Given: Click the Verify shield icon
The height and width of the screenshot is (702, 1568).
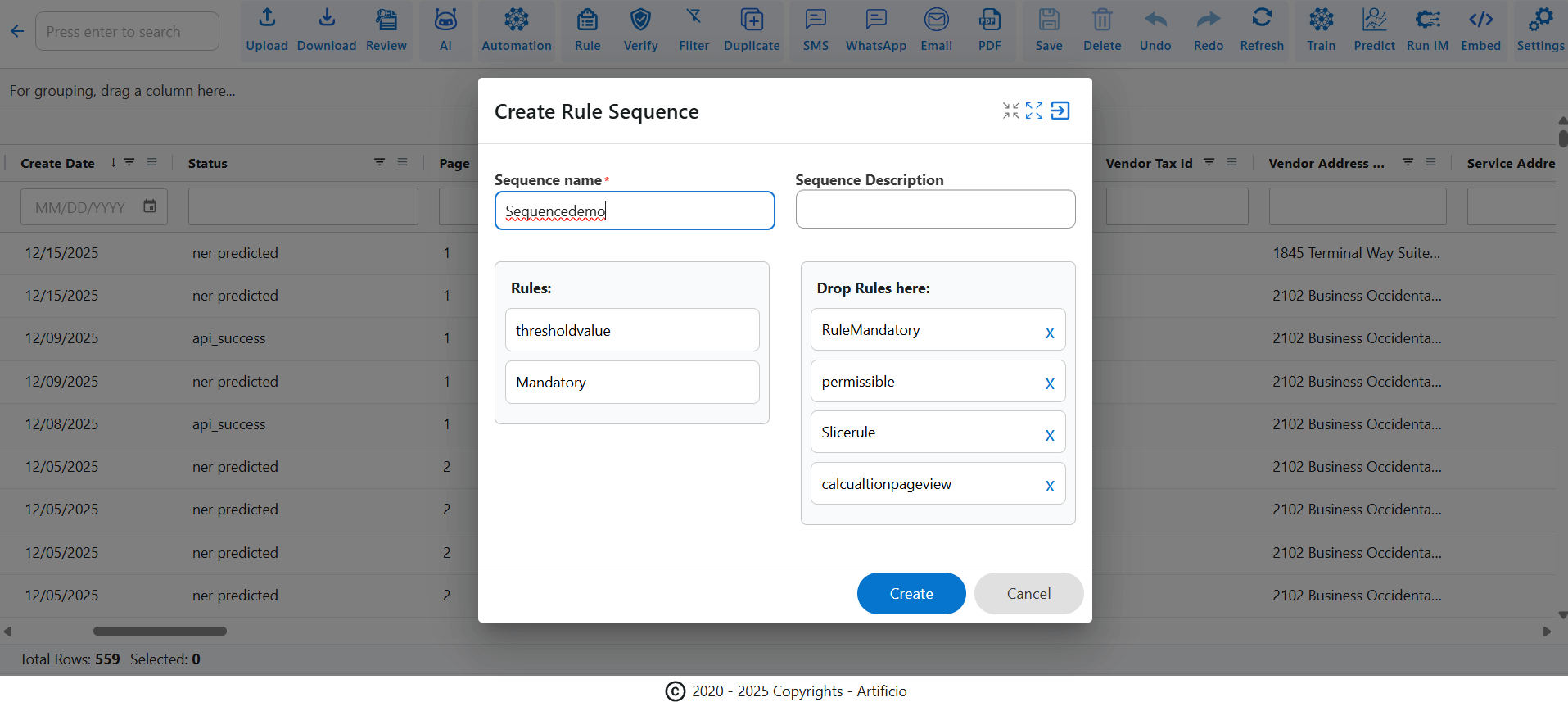Looking at the screenshot, I should point(640,19).
